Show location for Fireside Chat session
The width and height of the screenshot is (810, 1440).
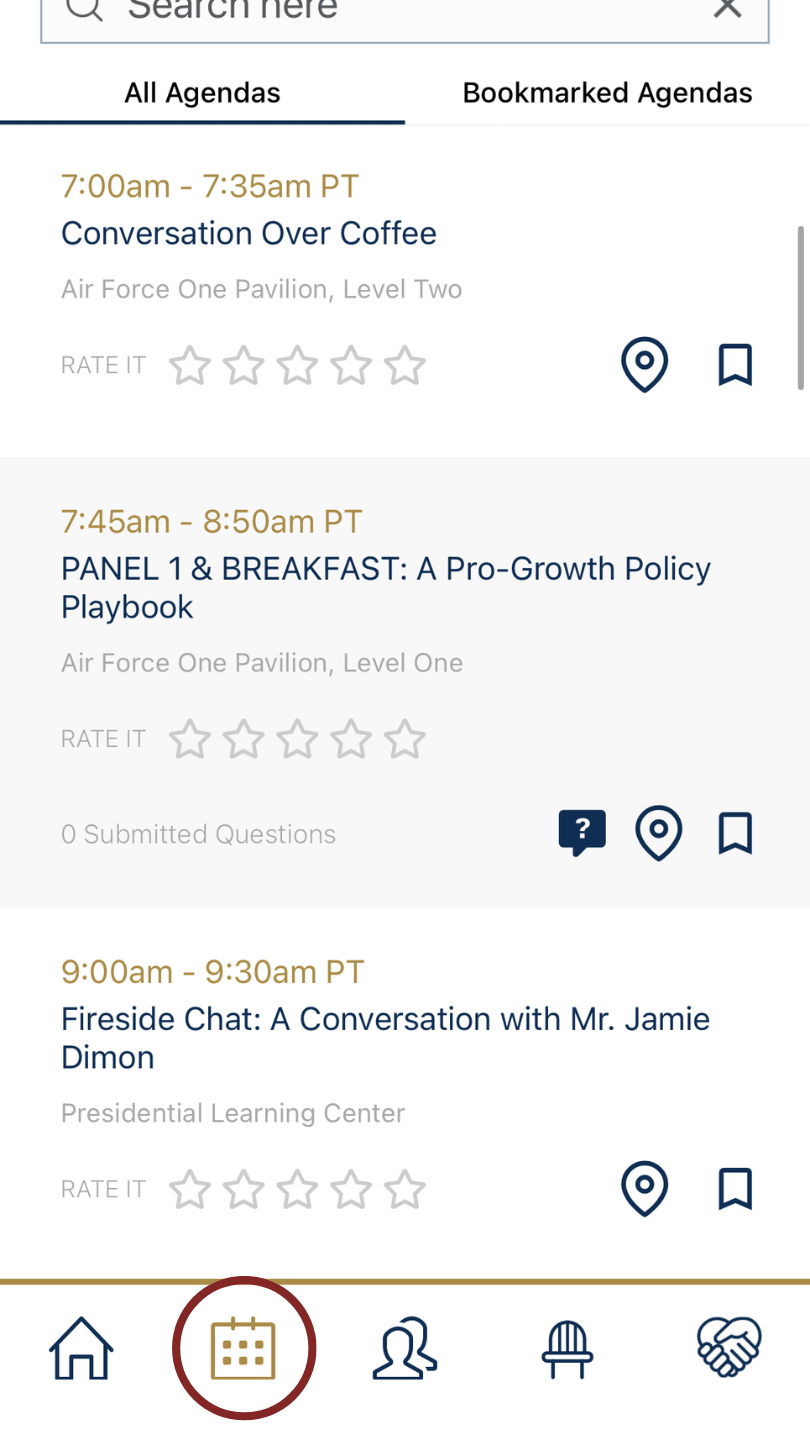click(645, 1189)
